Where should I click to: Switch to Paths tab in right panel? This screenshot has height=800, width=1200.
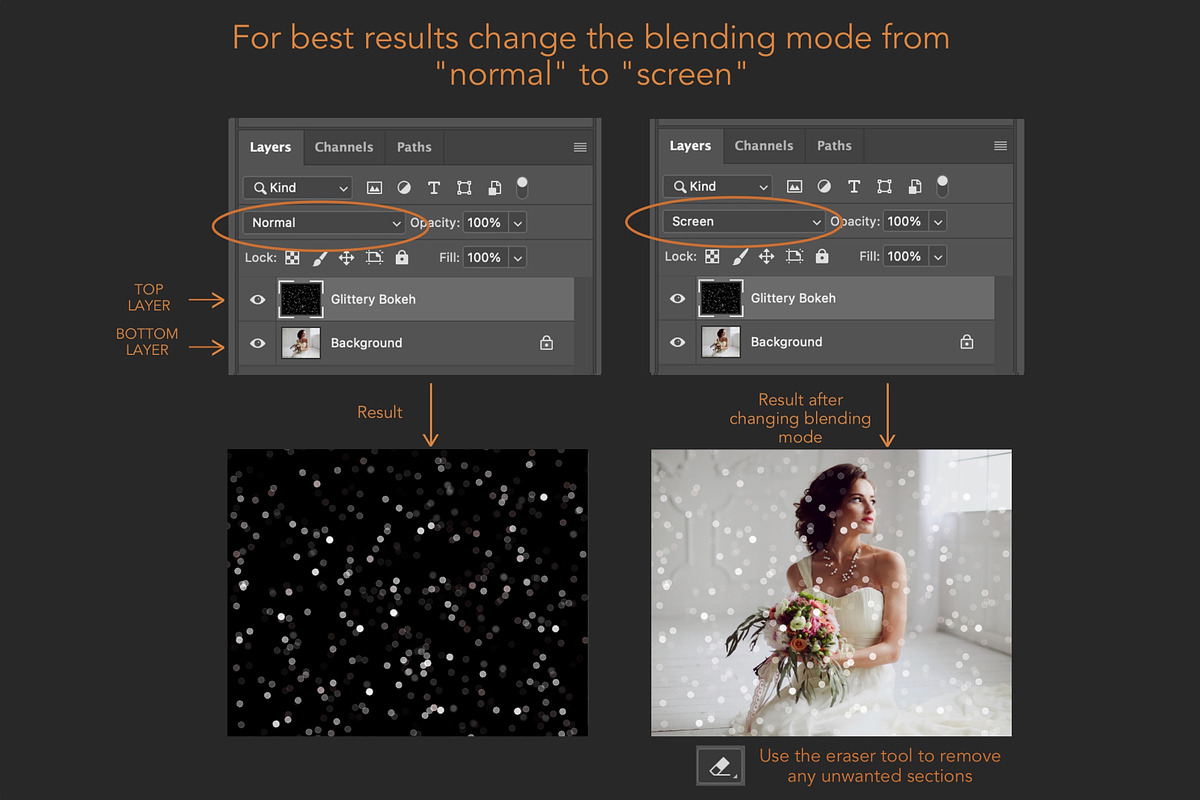(834, 146)
